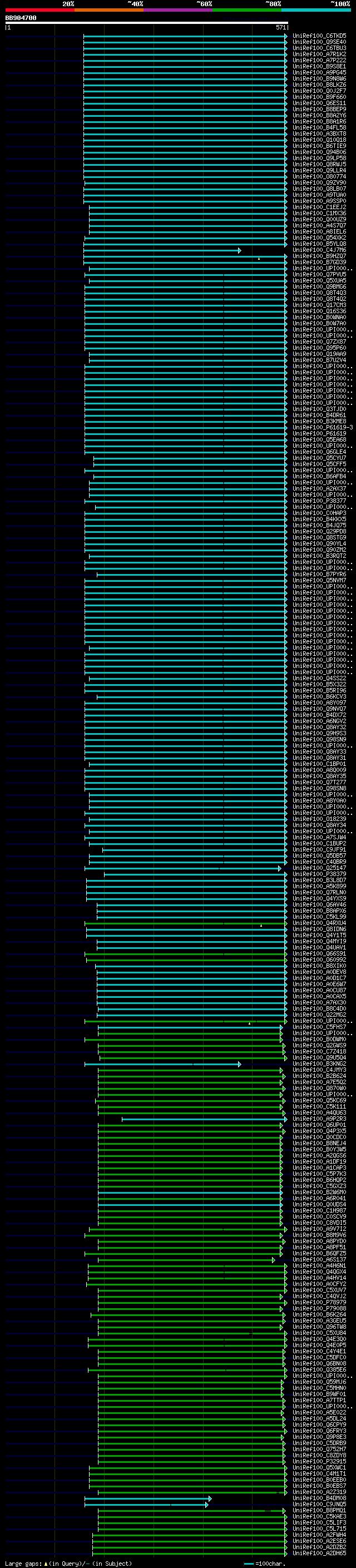This screenshot has width=356, height=1568.
Task: Open the UniRef100_C6TBU3 hit
Action: 319,48
